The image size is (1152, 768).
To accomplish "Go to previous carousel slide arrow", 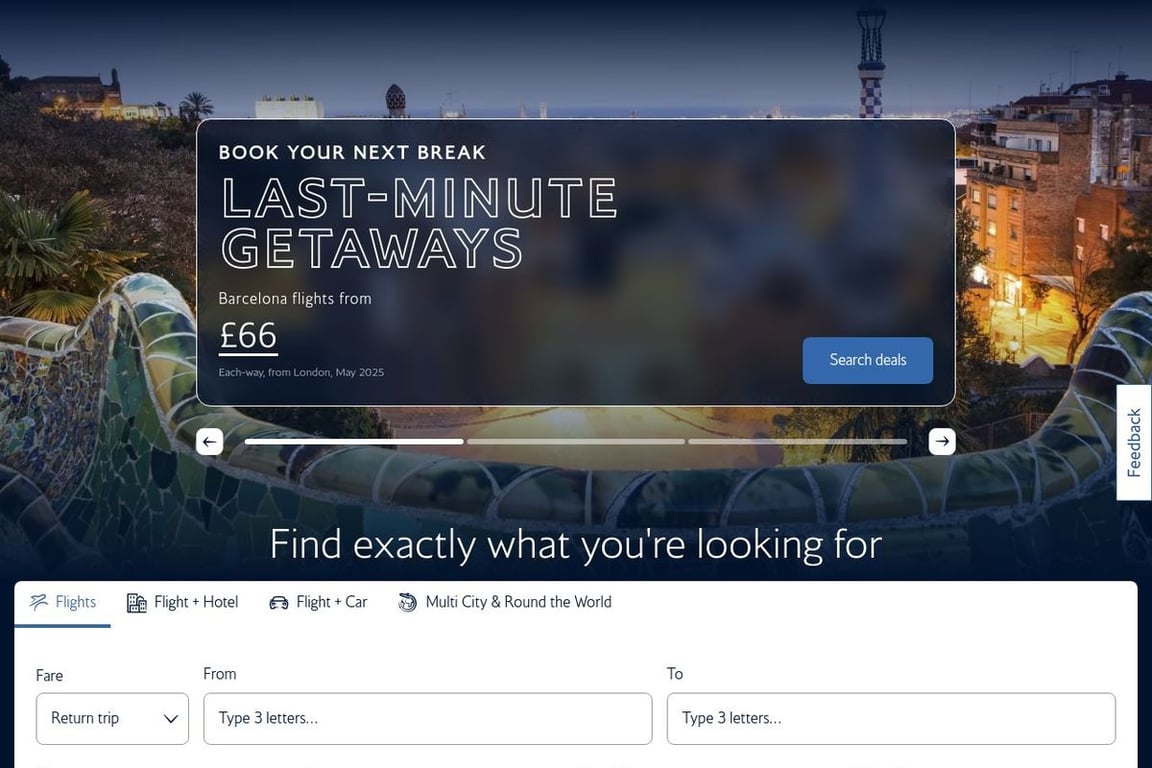I will coord(209,442).
